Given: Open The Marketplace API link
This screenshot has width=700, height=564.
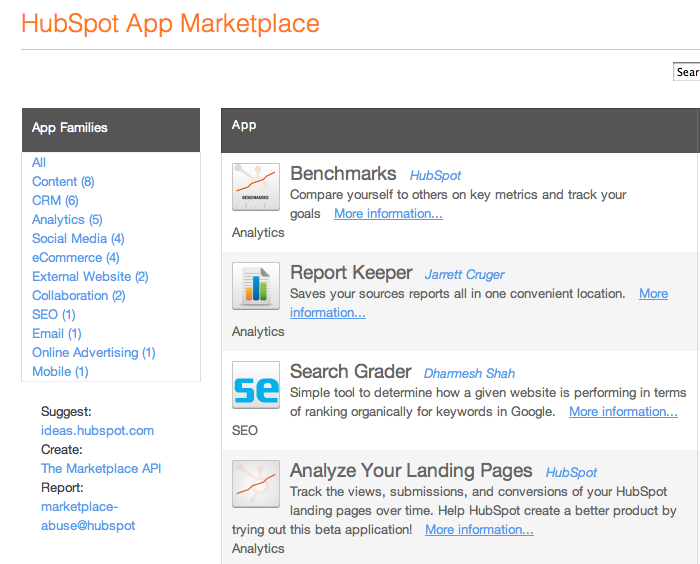Looking at the screenshot, I should tap(101, 468).
